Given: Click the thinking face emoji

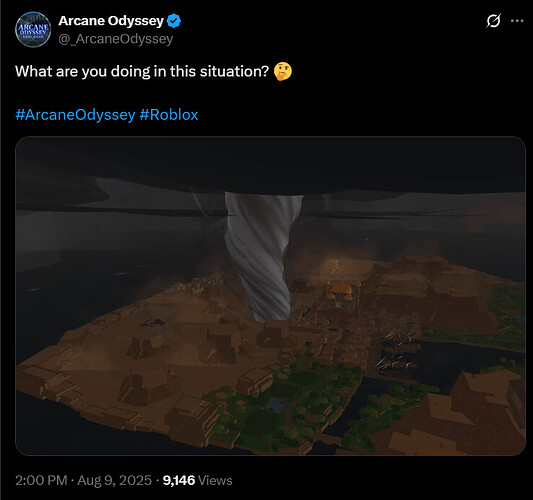Looking at the screenshot, I should click(283, 71).
